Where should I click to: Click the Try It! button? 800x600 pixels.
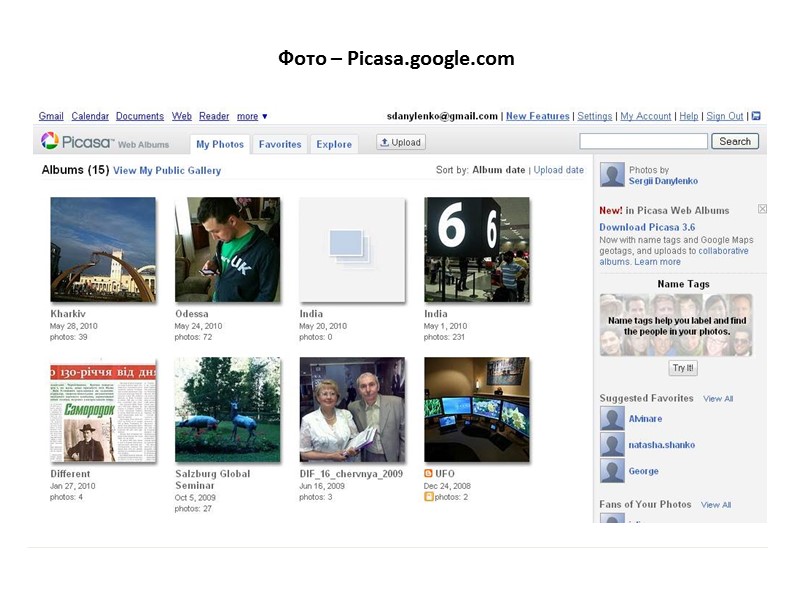[683, 368]
